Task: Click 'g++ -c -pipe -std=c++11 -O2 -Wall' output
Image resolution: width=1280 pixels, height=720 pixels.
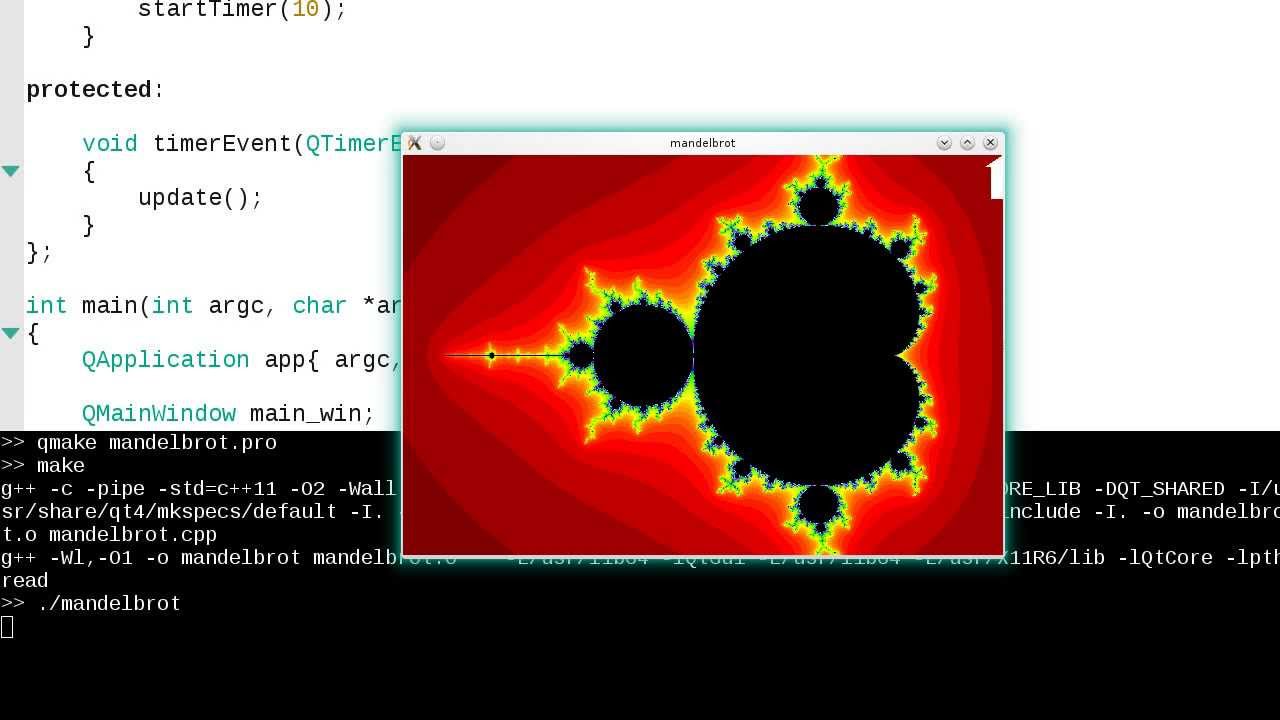Action: point(199,489)
